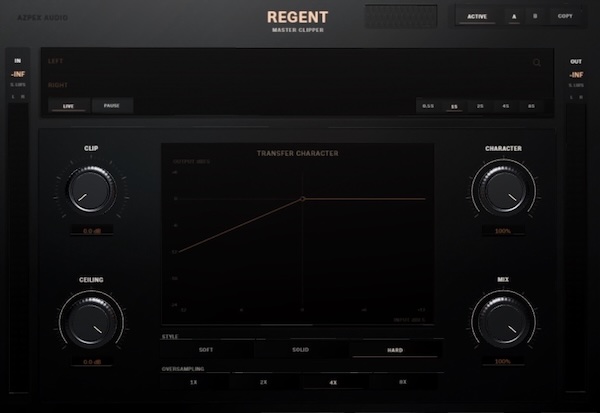600x413 pixels.
Task: Click the COPY button
Action: click(565, 16)
